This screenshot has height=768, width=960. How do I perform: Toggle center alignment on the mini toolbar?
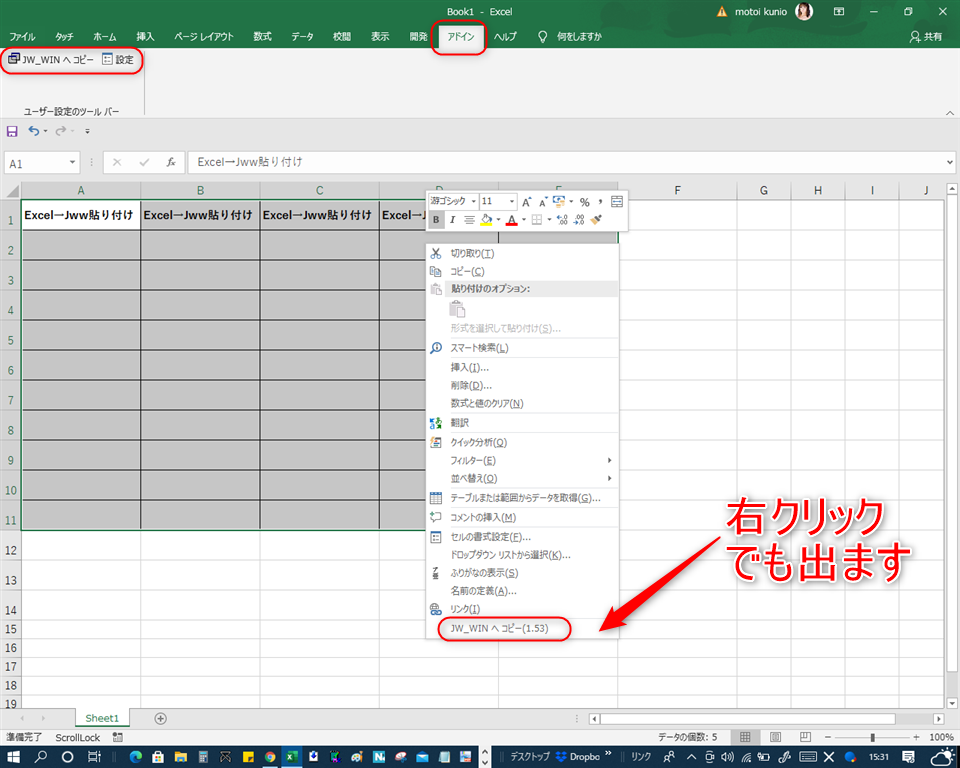469,220
